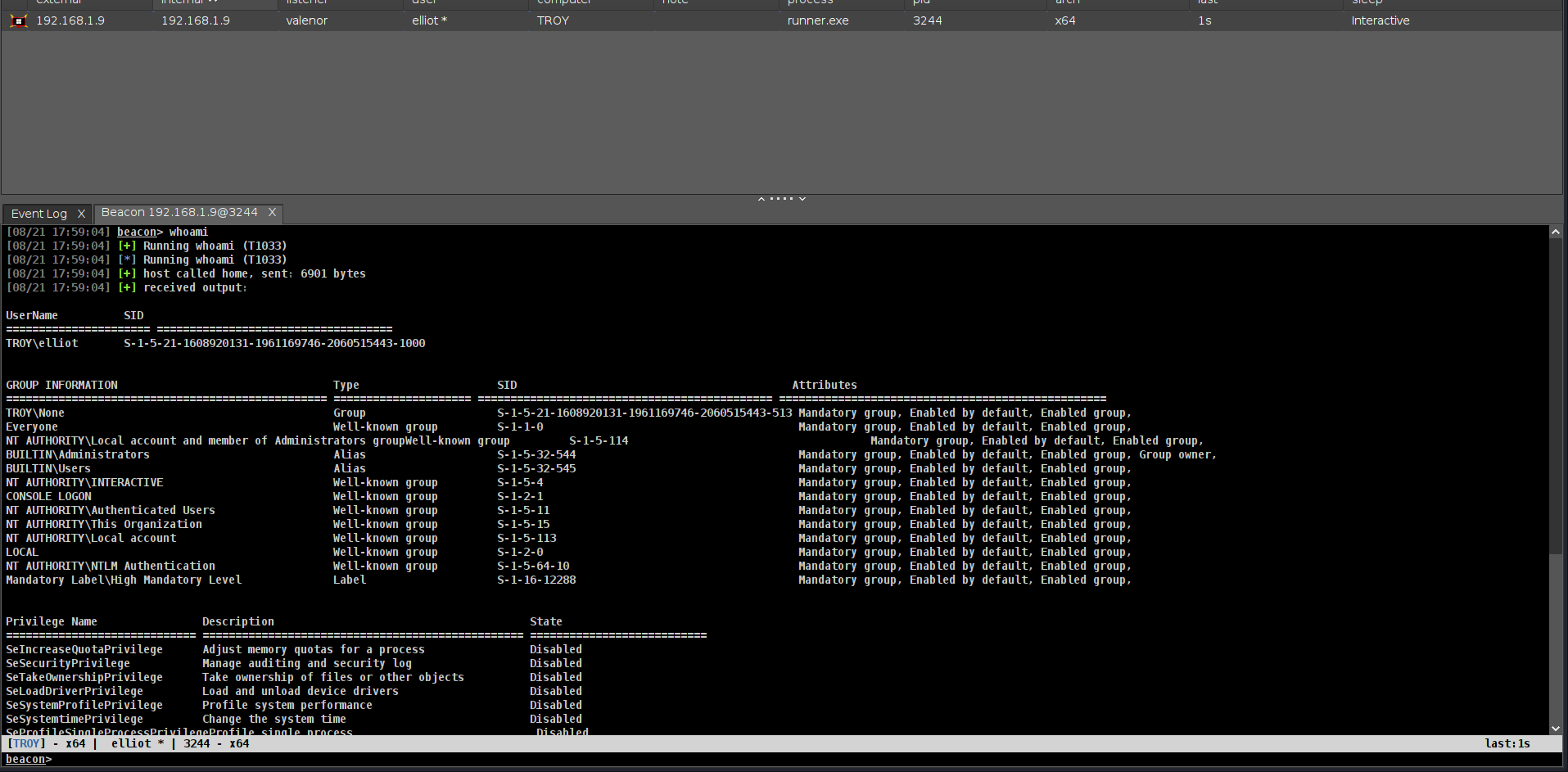Select the valenor listener cell
The height and width of the screenshot is (772, 1568).
coord(307,20)
